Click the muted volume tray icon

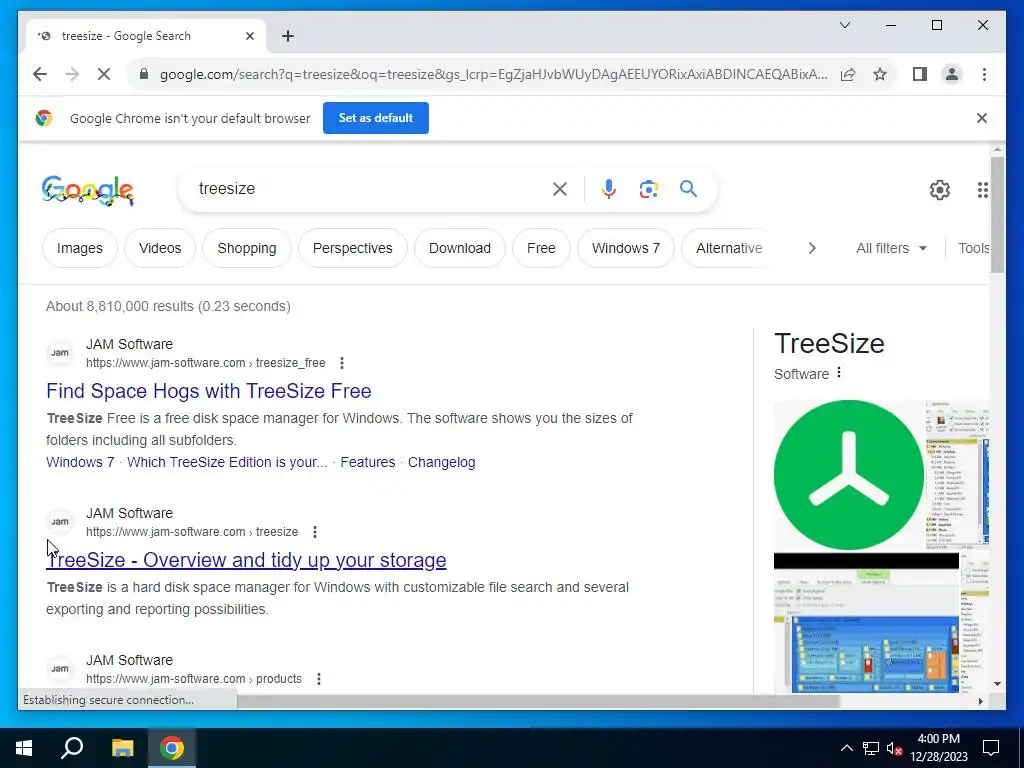coord(895,748)
